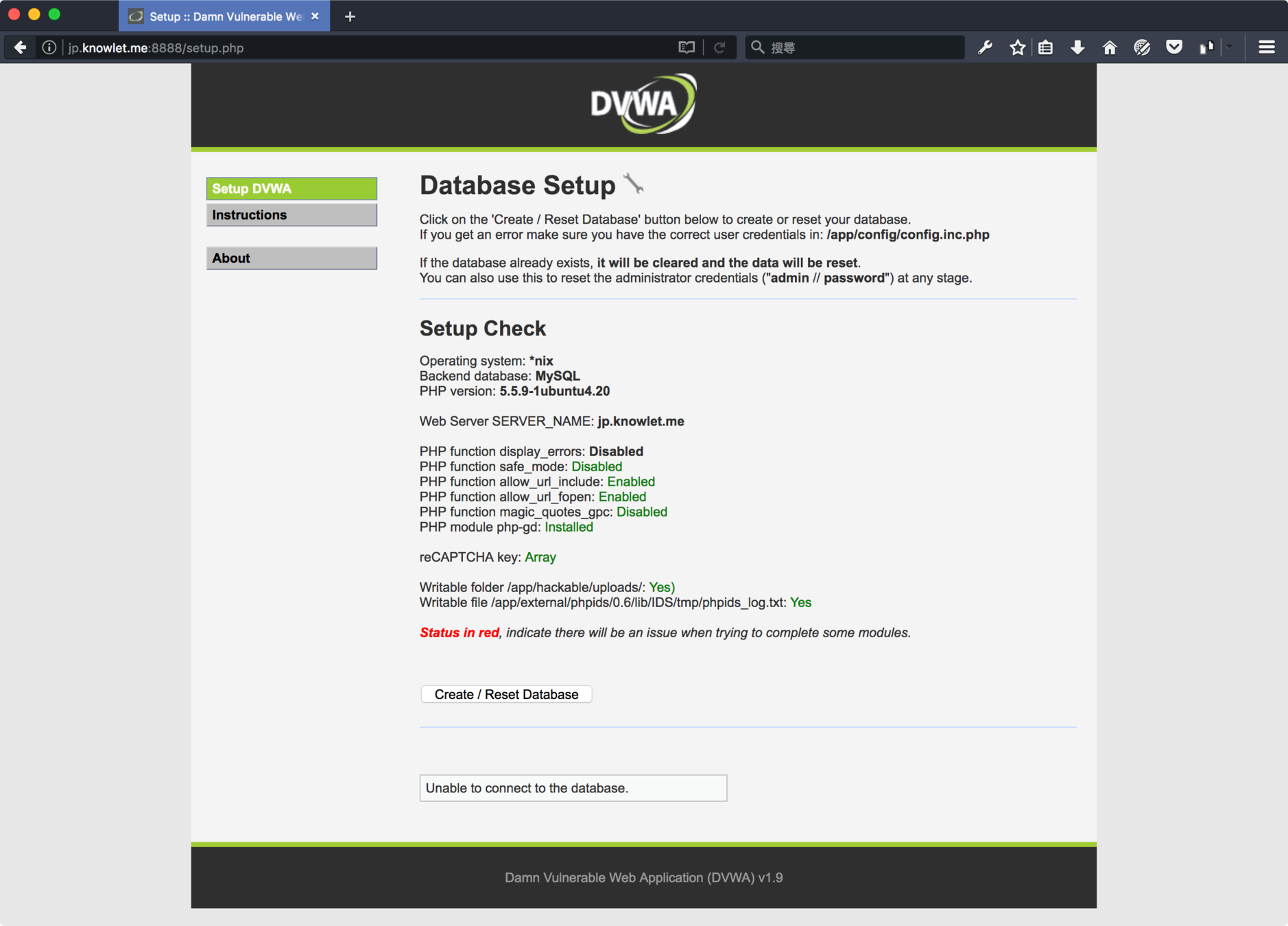The height and width of the screenshot is (926, 1288).
Task: Open developer tools wrench icon
Action: 986,47
